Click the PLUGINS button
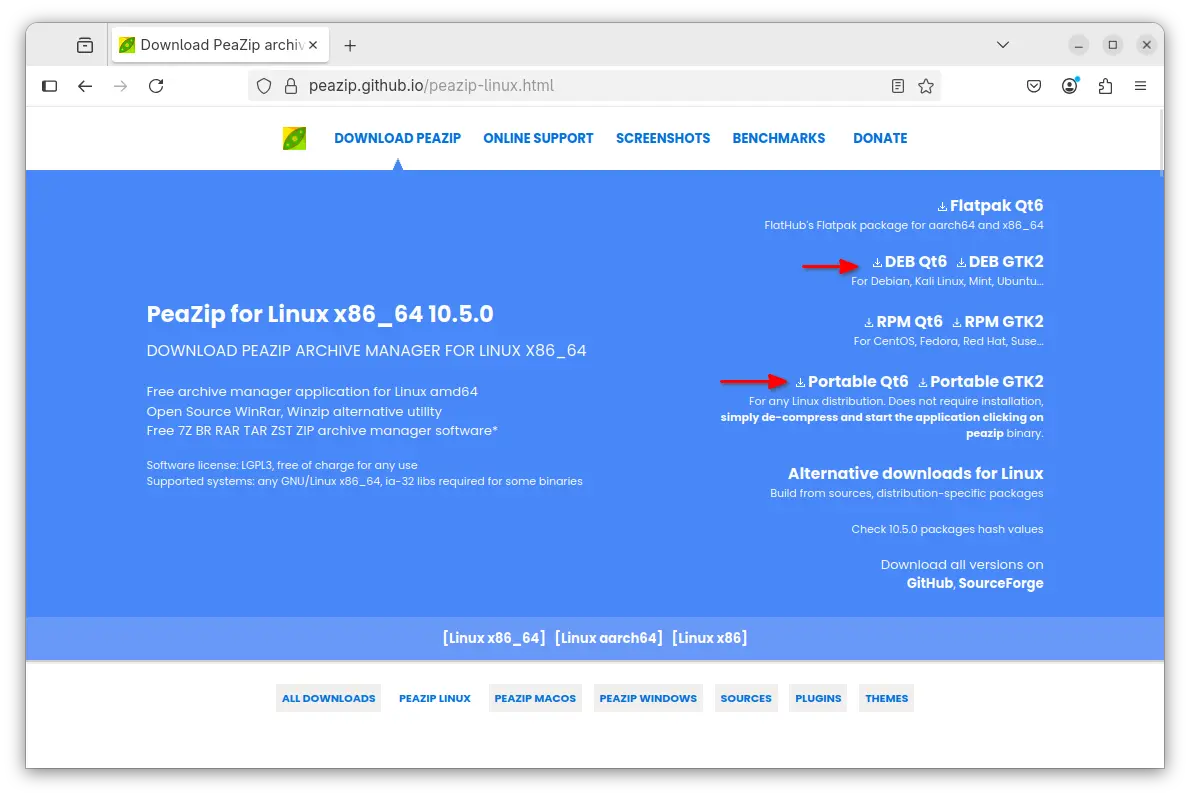 (x=818, y=698)
